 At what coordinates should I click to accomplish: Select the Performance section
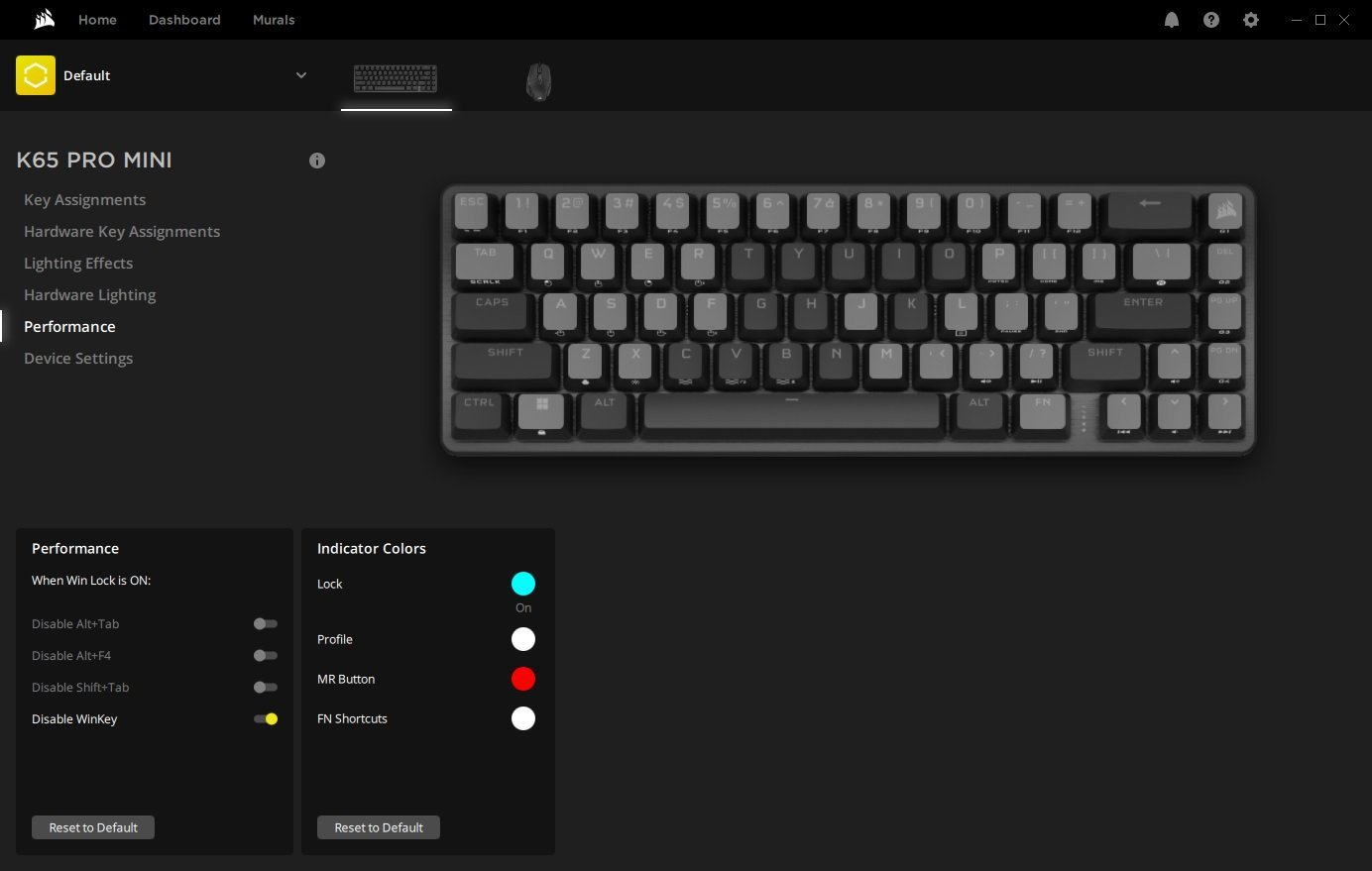(69, 327)
